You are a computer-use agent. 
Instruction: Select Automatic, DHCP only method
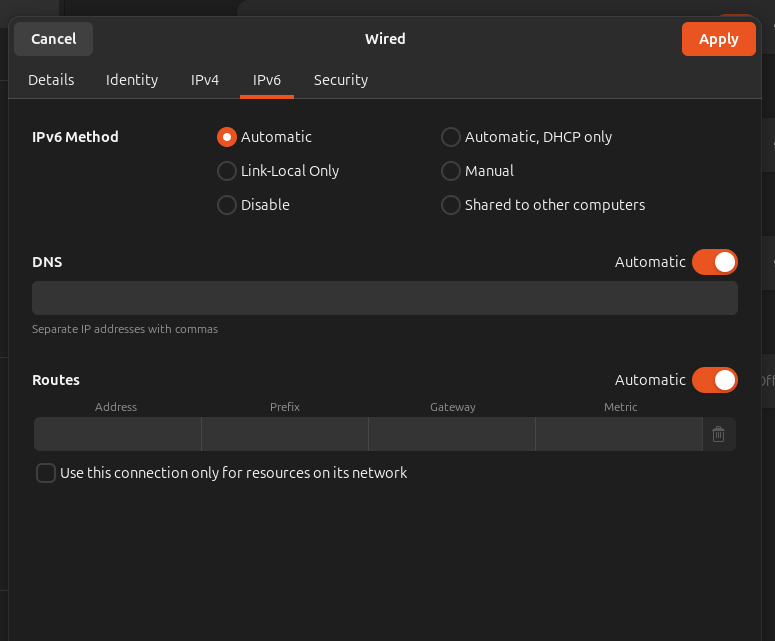click(451, 137)
